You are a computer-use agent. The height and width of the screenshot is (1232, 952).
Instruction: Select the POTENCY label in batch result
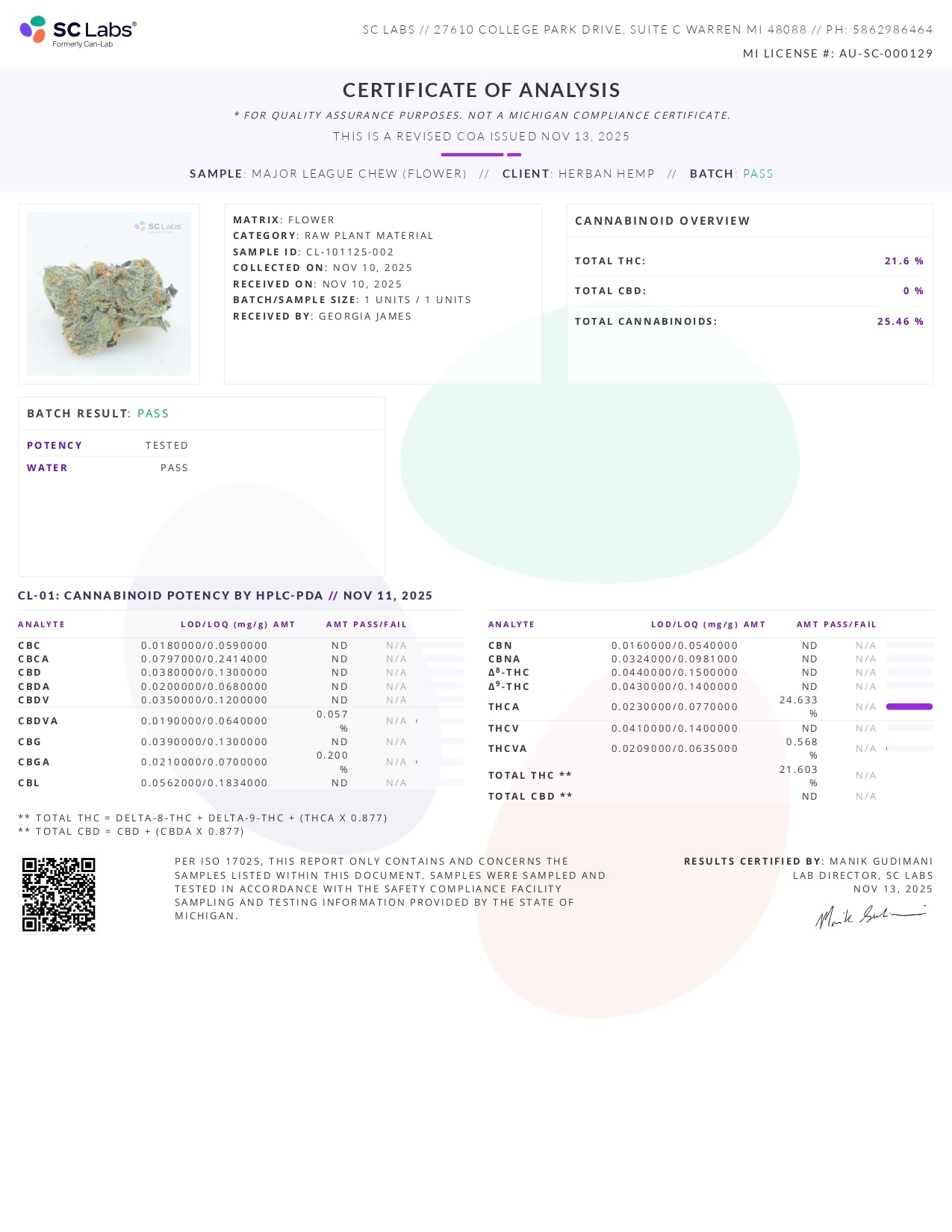click(x=55, y=446)
